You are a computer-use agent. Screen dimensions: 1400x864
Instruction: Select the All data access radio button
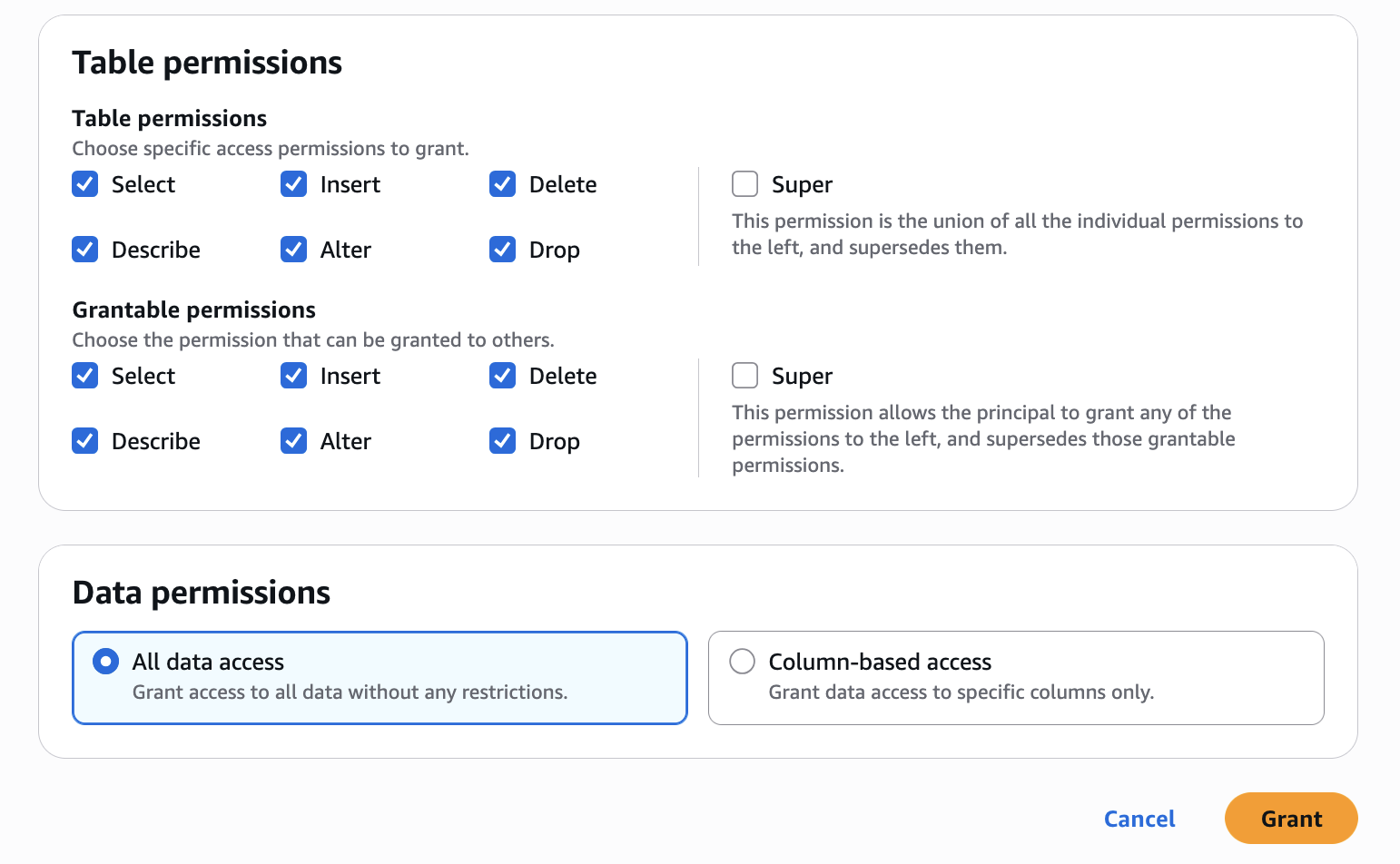click(x=106, y=662)
